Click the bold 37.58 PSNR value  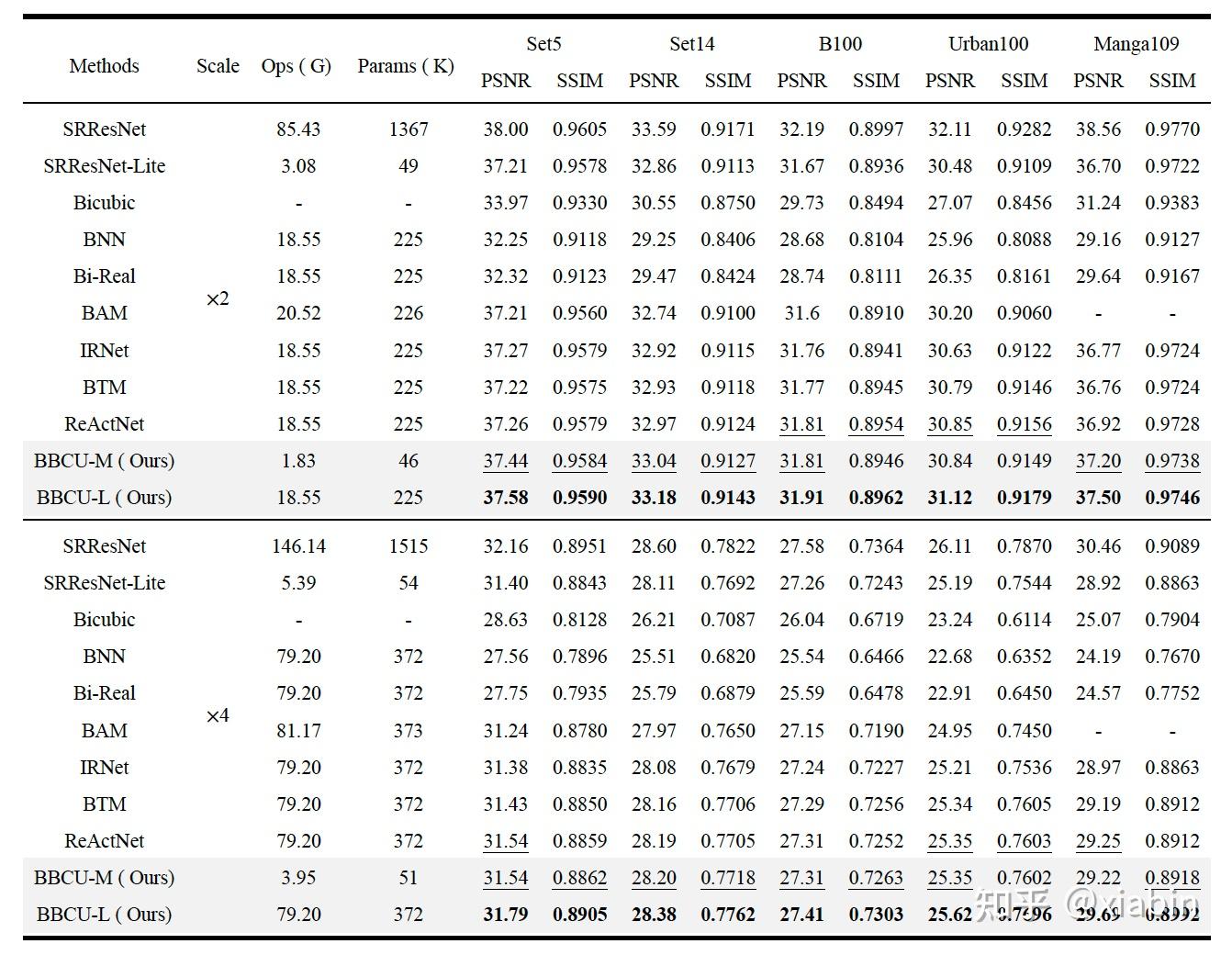click(x=506, y=498)
